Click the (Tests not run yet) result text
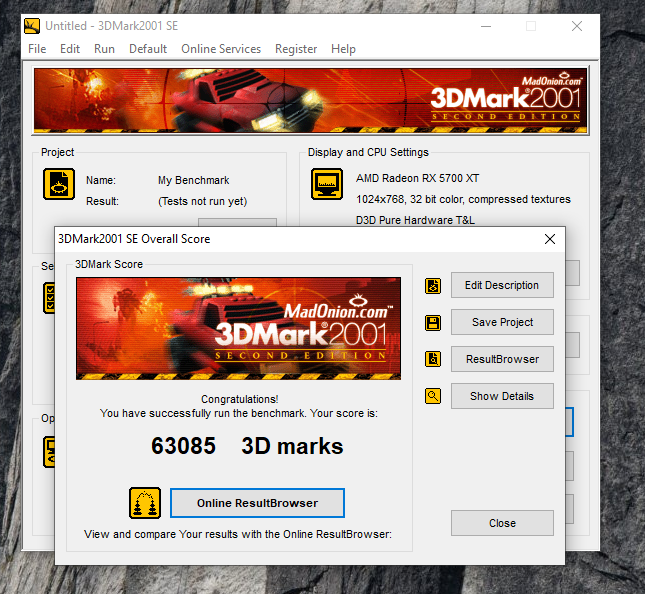 (203, 201)
